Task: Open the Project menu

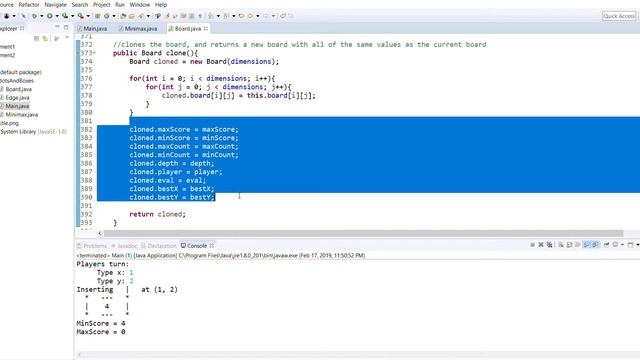Action: point(102,4)
